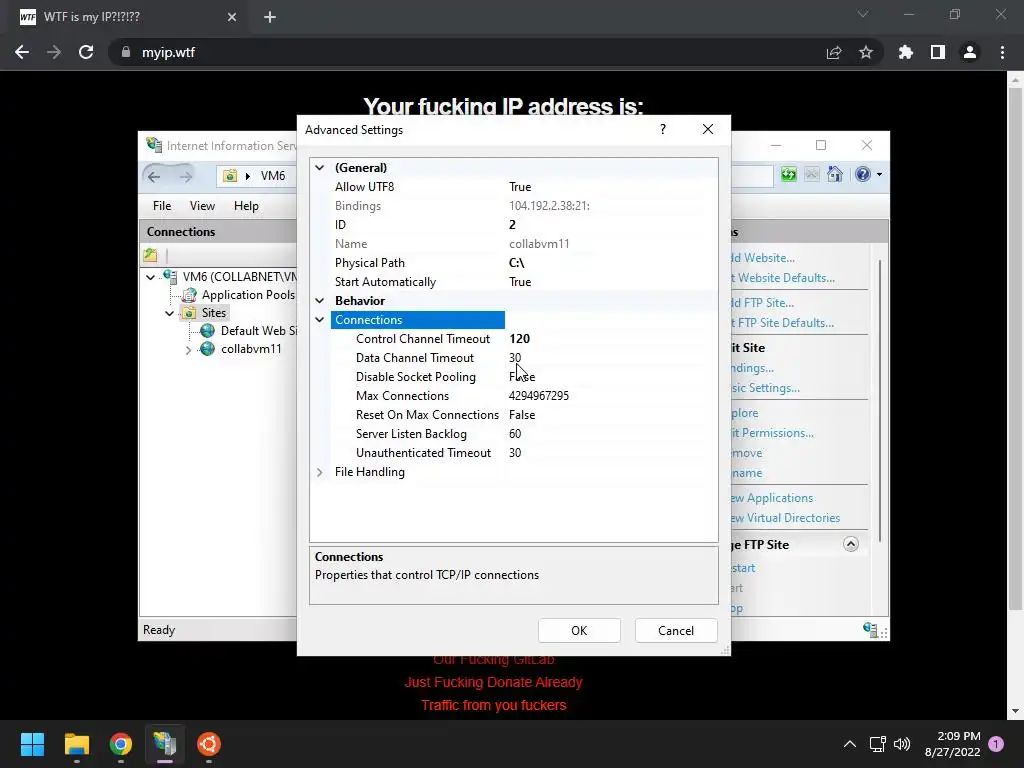This screenshot has width=1024, height=768.
Task: Click FTP Site Defaults action link
Action: pyautogui.click(x=783, y=323)
